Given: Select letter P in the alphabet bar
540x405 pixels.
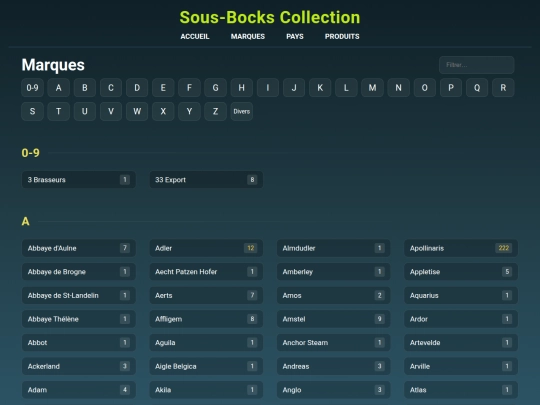Looking at the screenshot, I should coord(451,88).
